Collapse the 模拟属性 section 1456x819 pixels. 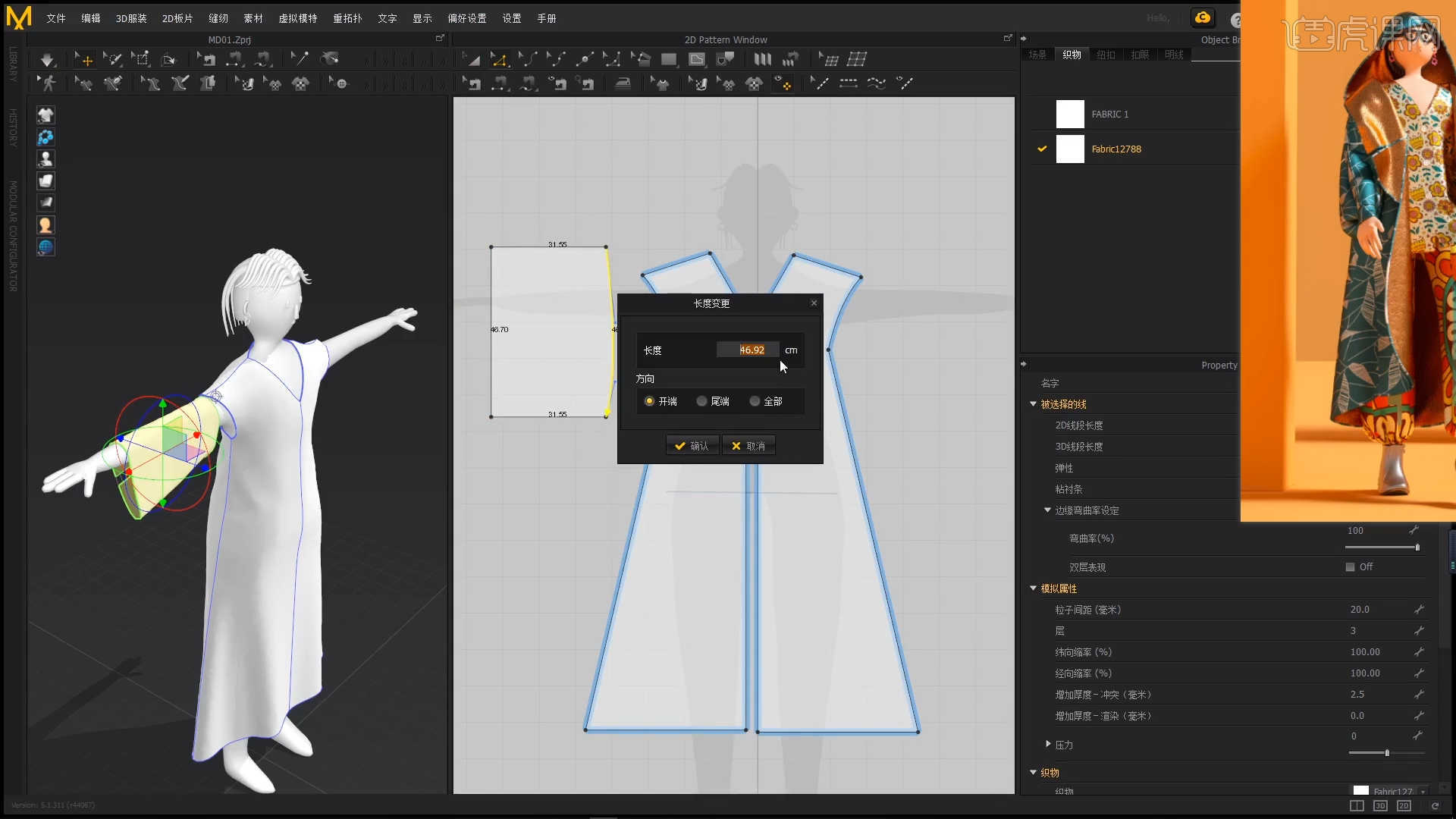[1033, 588]
